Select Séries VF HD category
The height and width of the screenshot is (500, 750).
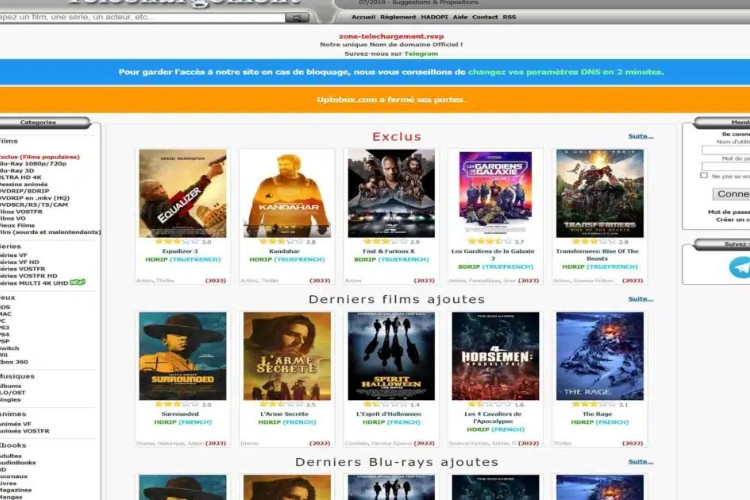(20, 262)
